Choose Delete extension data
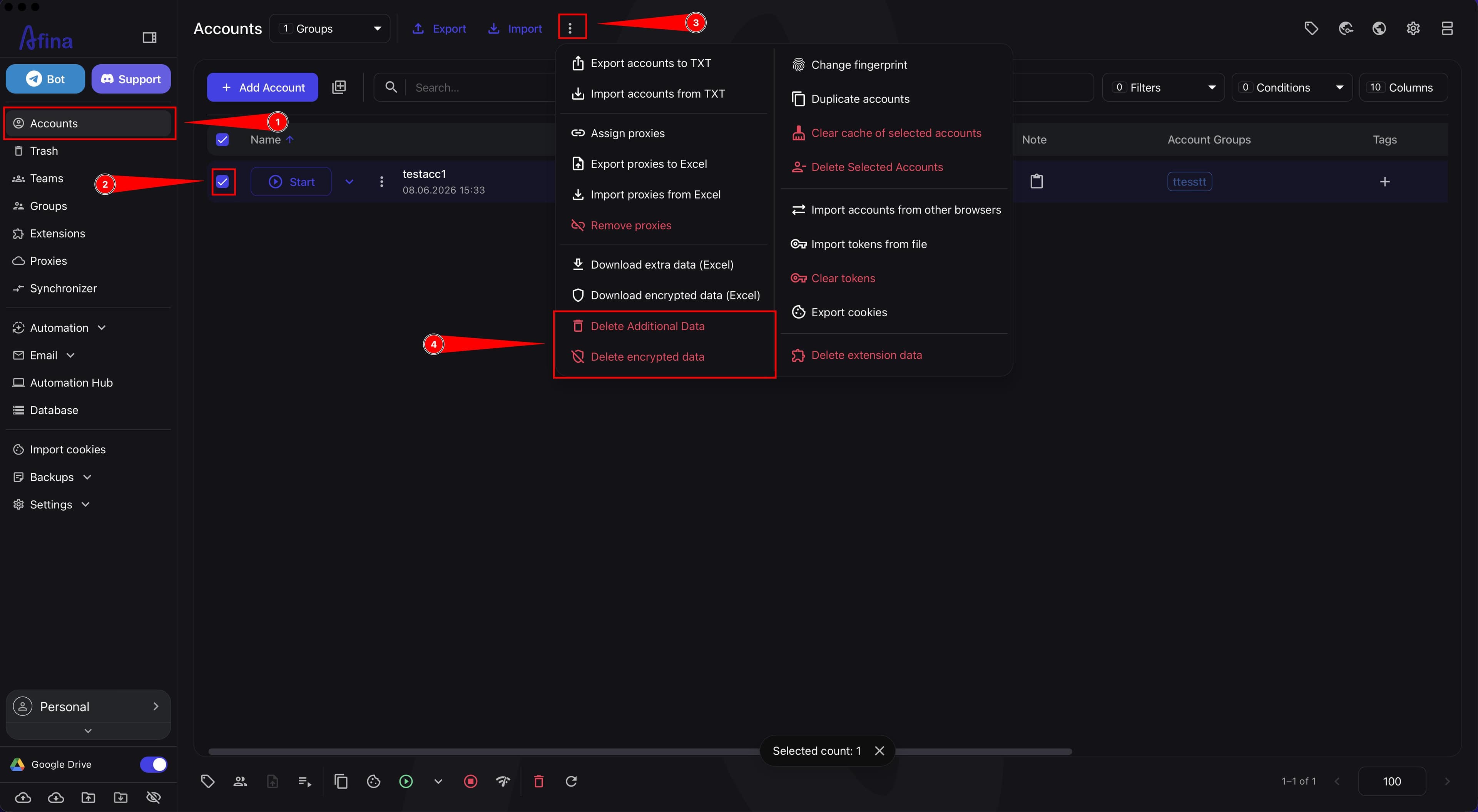 point(893,355)
